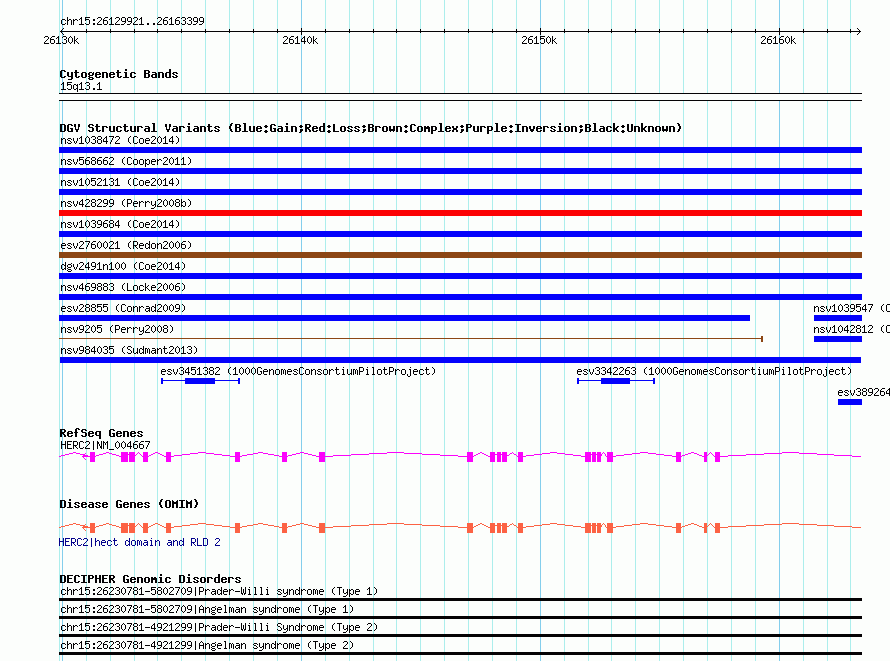Click the 26150k ruler tick label
The image size is (890, 661).
pyautogui.click(x=539, y=40)
